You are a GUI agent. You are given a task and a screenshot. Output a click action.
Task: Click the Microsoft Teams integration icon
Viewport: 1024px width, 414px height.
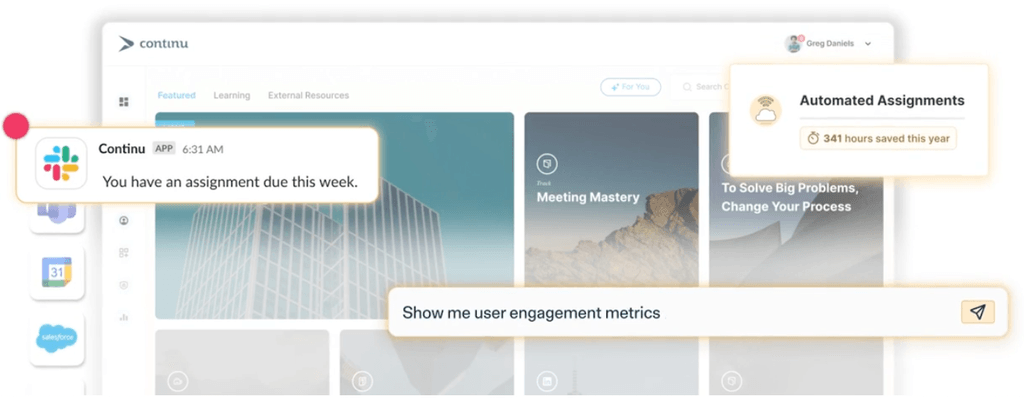pyautogui.click(x=57, y=216)
